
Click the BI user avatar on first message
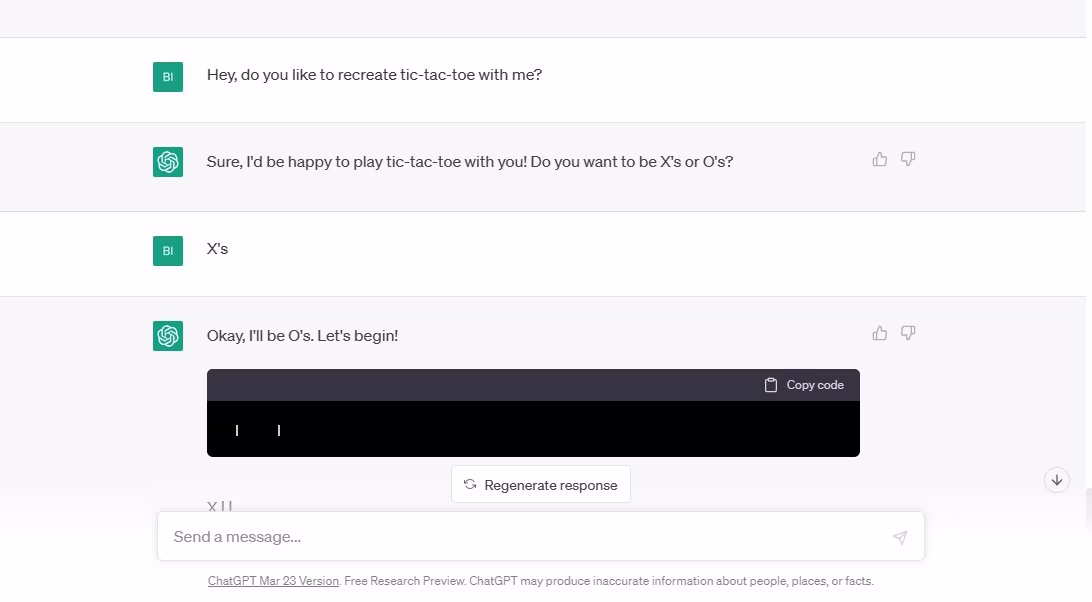[168, 77]
